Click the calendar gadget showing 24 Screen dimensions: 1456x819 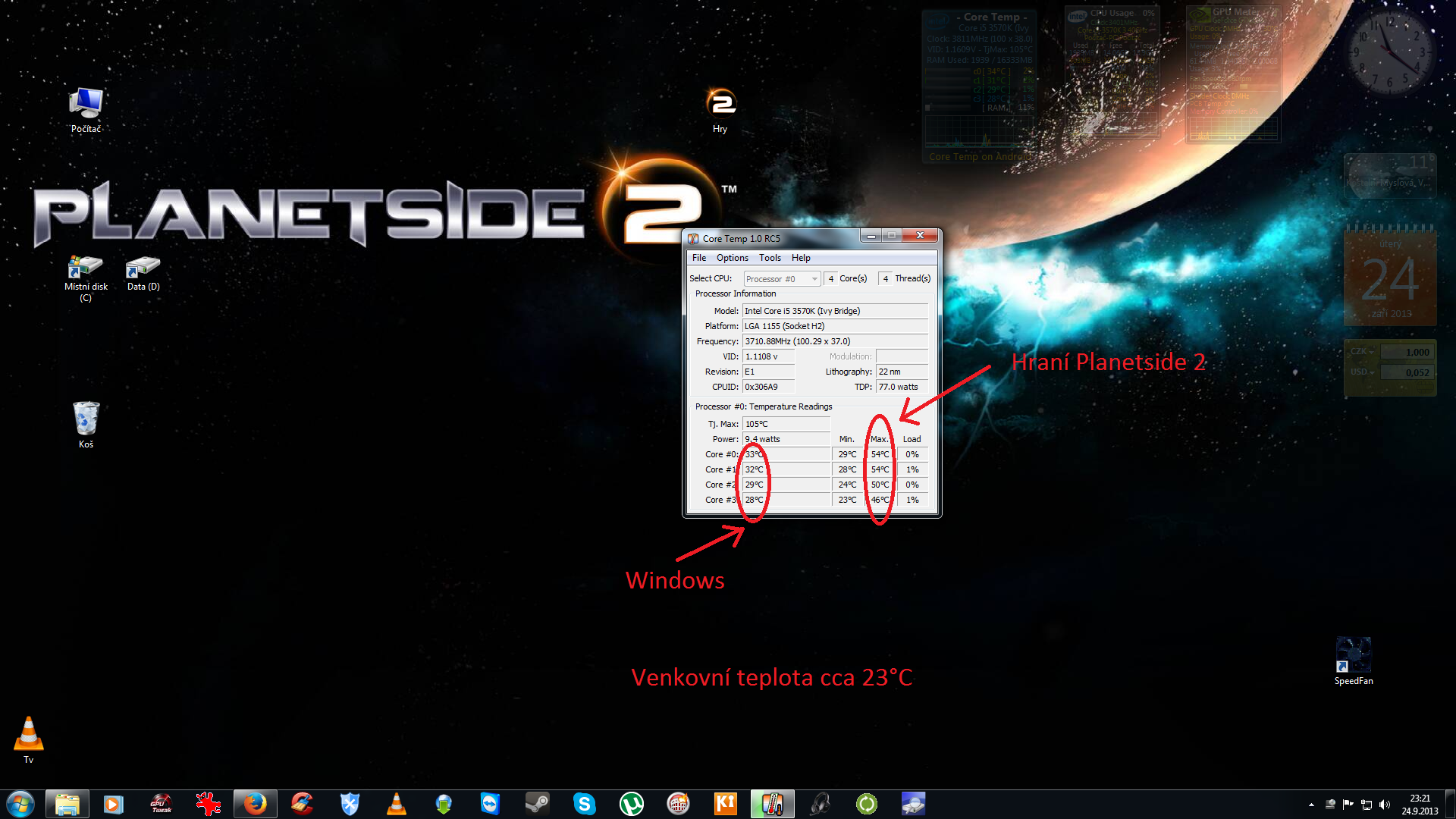1390,276
